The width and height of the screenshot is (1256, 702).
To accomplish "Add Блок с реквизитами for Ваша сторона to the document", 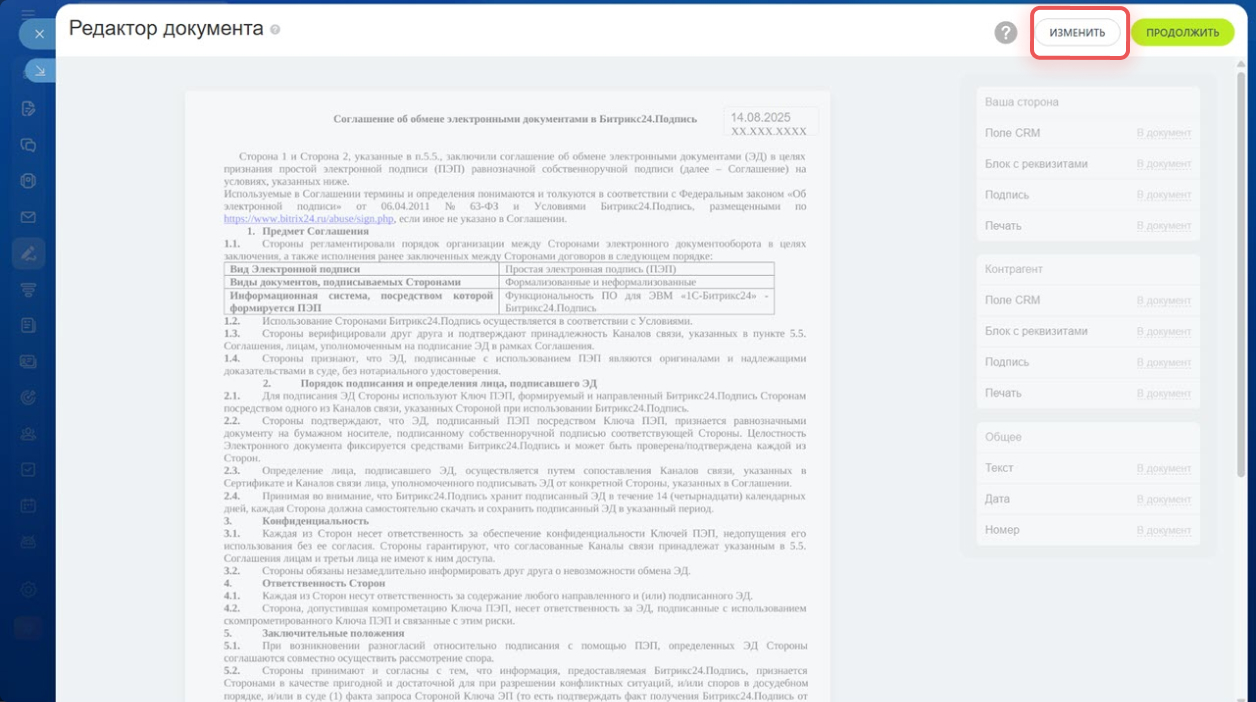I will (1163, 165).
